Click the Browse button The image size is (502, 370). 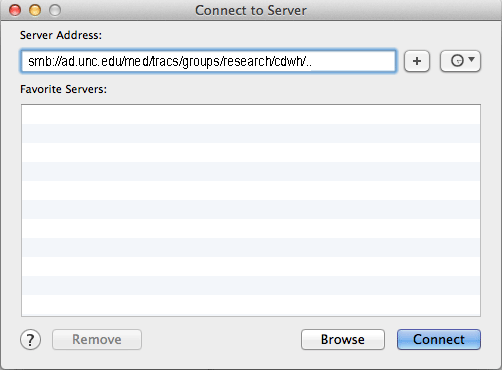click(x=343, y=340)
